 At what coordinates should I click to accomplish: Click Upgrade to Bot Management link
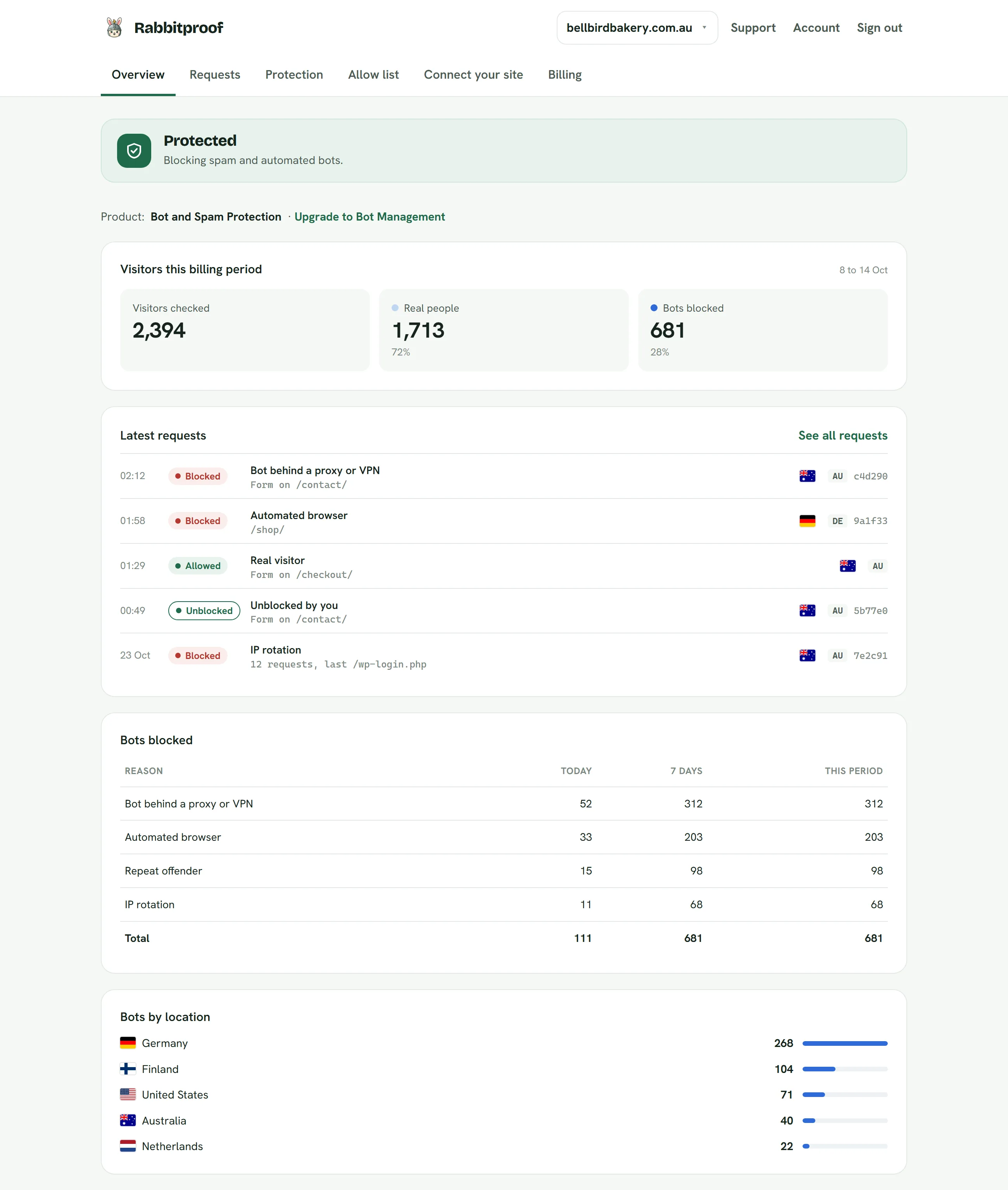(x=369, y=217)
